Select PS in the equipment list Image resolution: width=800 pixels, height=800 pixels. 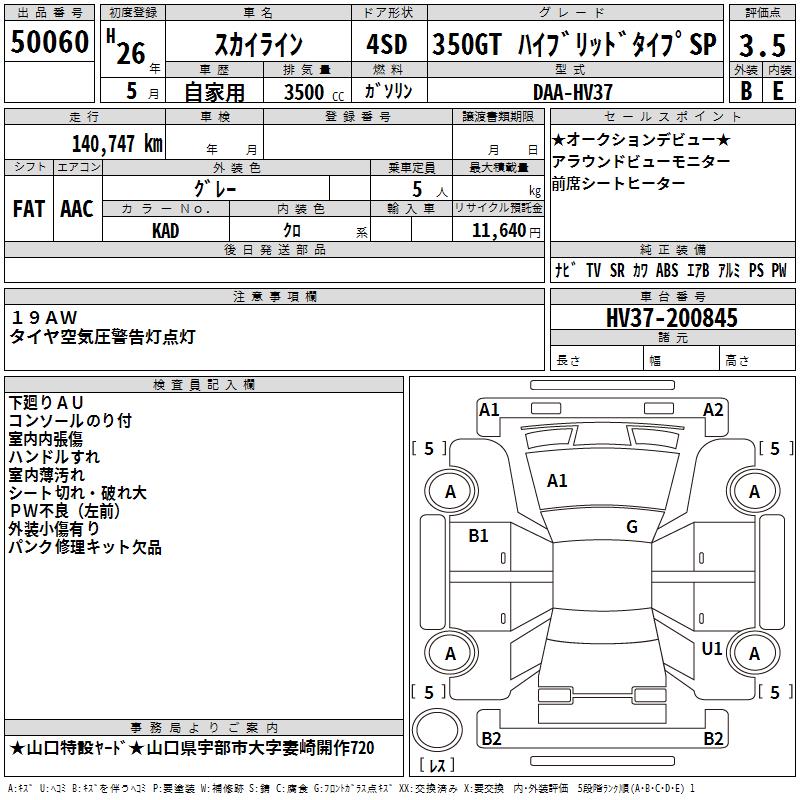click(756, 270)
